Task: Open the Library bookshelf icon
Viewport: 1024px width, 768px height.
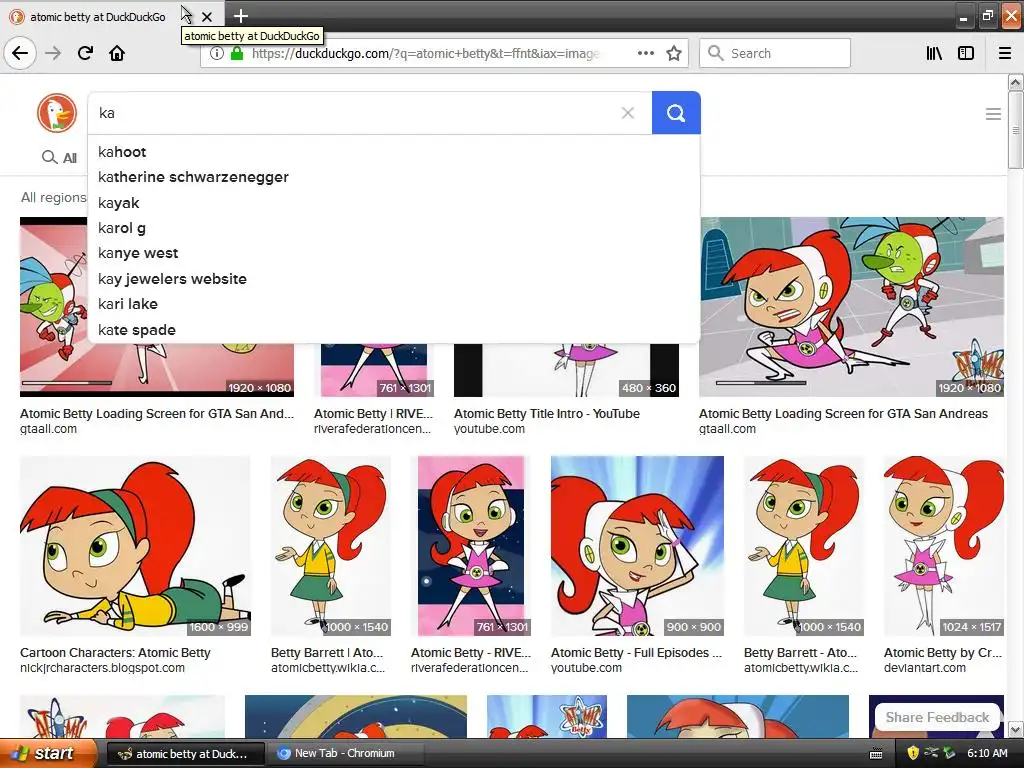Action: tap(934, 53)
